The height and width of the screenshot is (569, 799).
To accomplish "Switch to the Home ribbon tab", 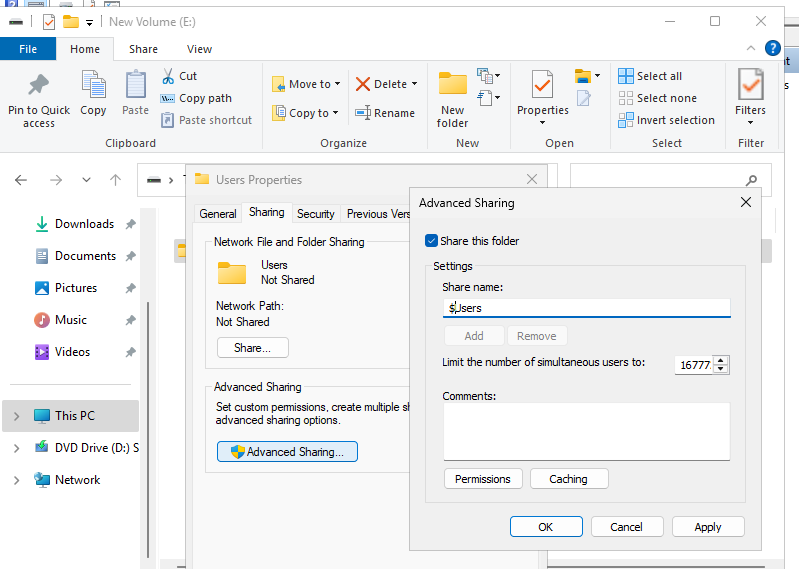I will [x=85, y=49].
